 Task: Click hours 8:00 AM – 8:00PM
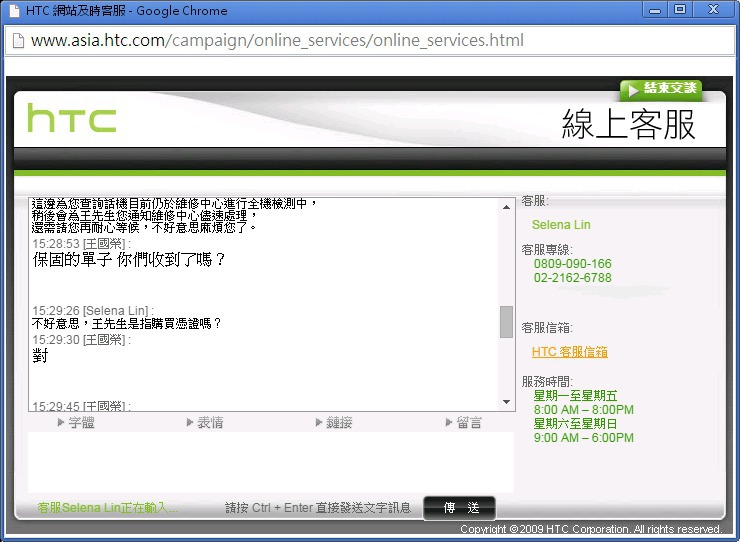tap(584, 409)
